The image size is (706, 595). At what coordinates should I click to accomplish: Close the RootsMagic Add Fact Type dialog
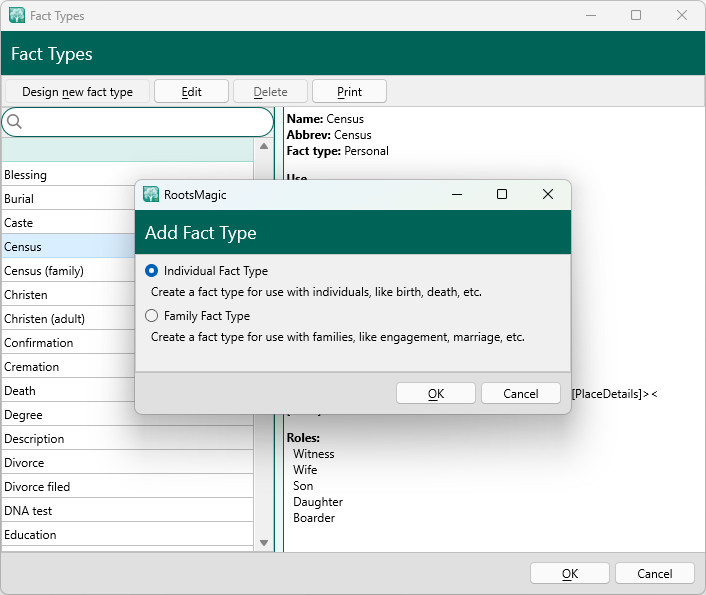tap(548, 194)
